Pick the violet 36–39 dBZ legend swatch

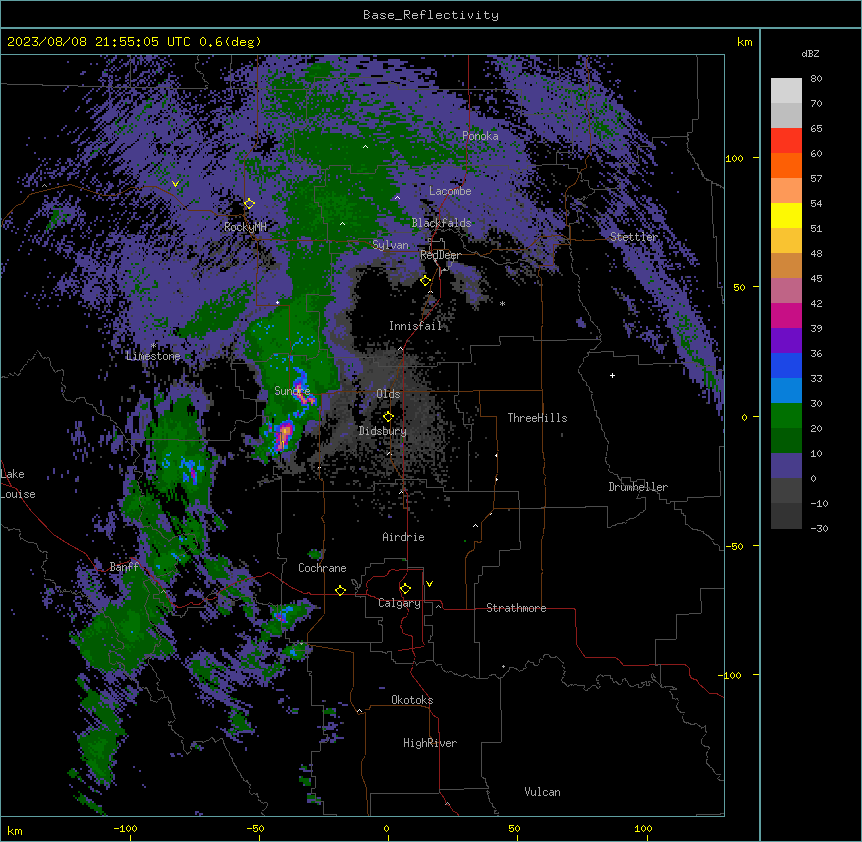tap(786, 341)
